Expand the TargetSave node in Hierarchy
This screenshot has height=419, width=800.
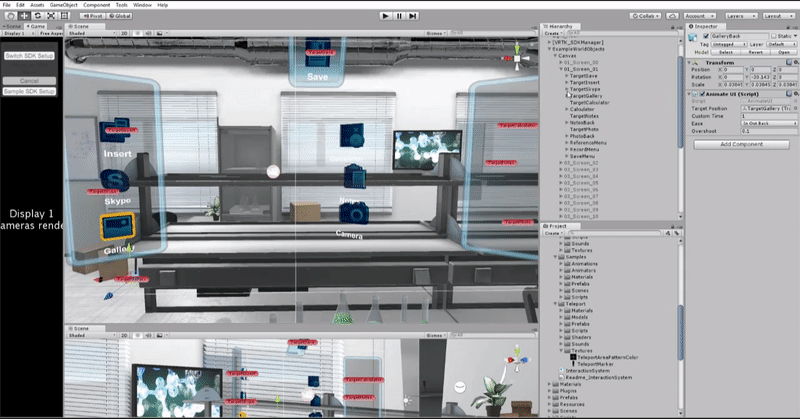tap(567, 76)
